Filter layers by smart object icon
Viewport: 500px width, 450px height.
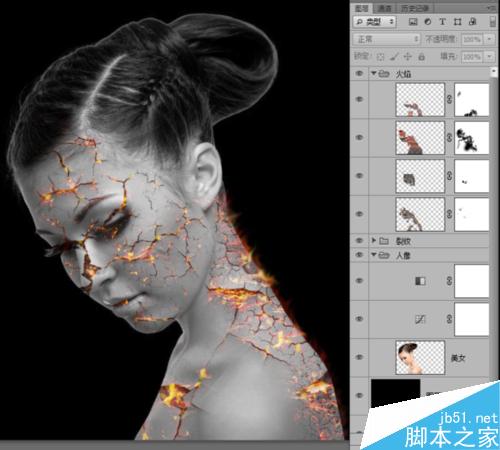coord(472,22)
